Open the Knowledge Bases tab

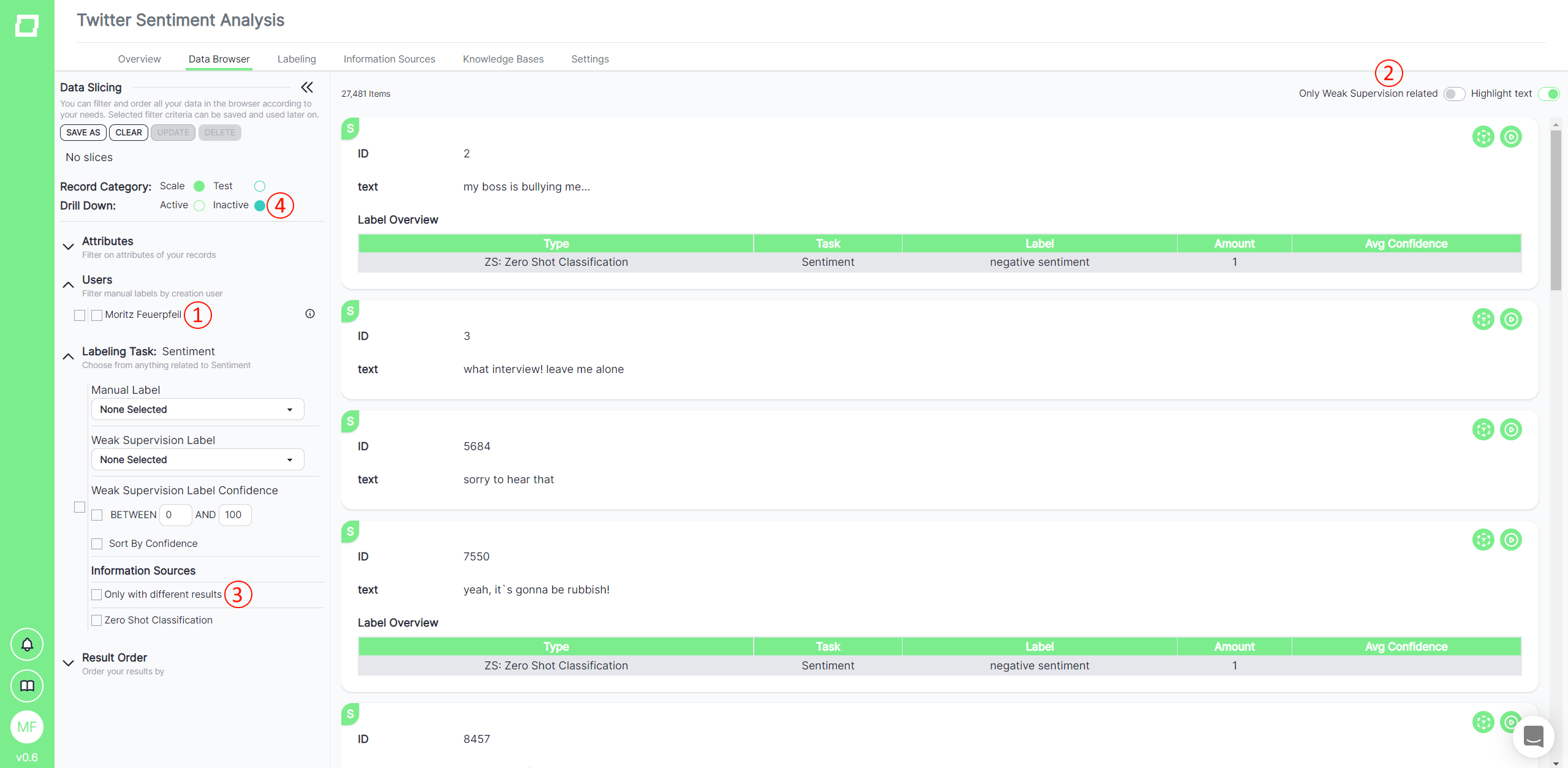tap(503, 59)
